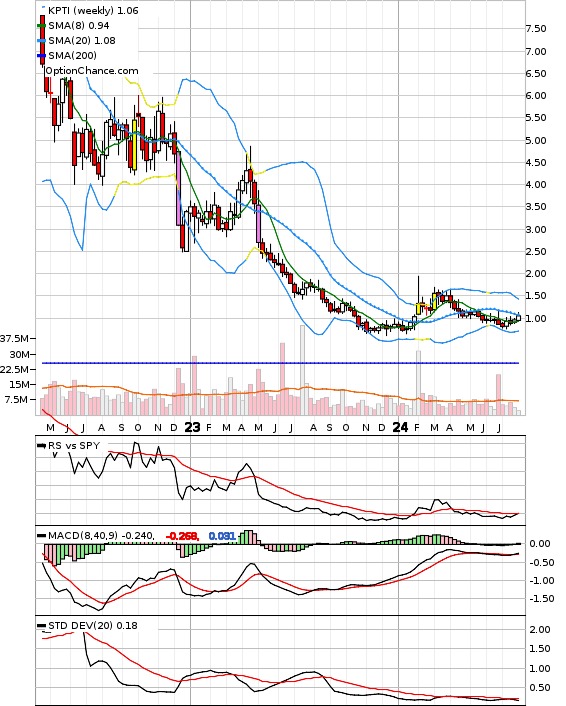The height and width of the screenshot is (706, 566).
Task: Click the STD DEV(20) 0.18 label
Action: pos(93,625)
